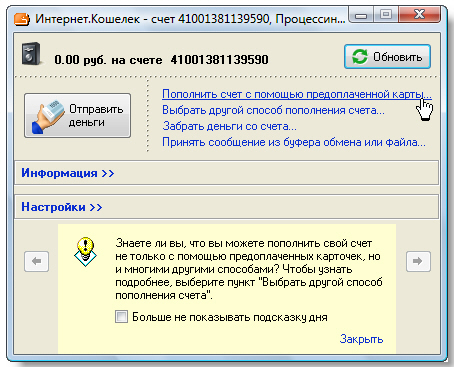Open Пополнить счет с помощью предоплаченной карты link

(x=297, y=94)
